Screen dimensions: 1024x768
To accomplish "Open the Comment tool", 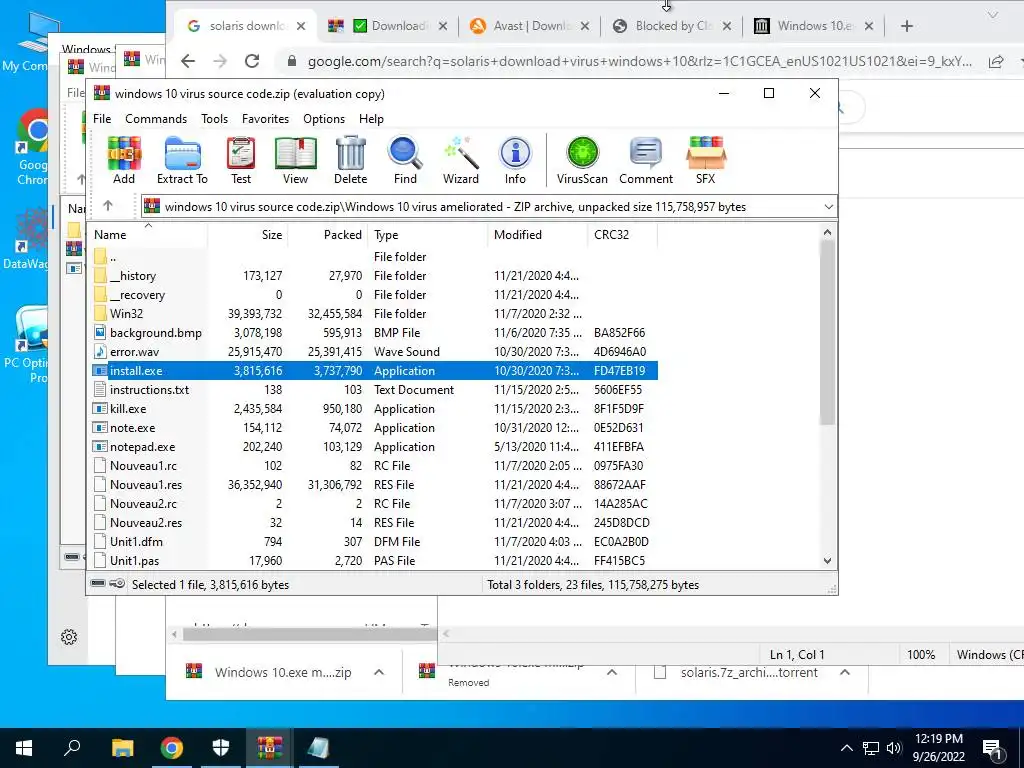I will 646,161.
